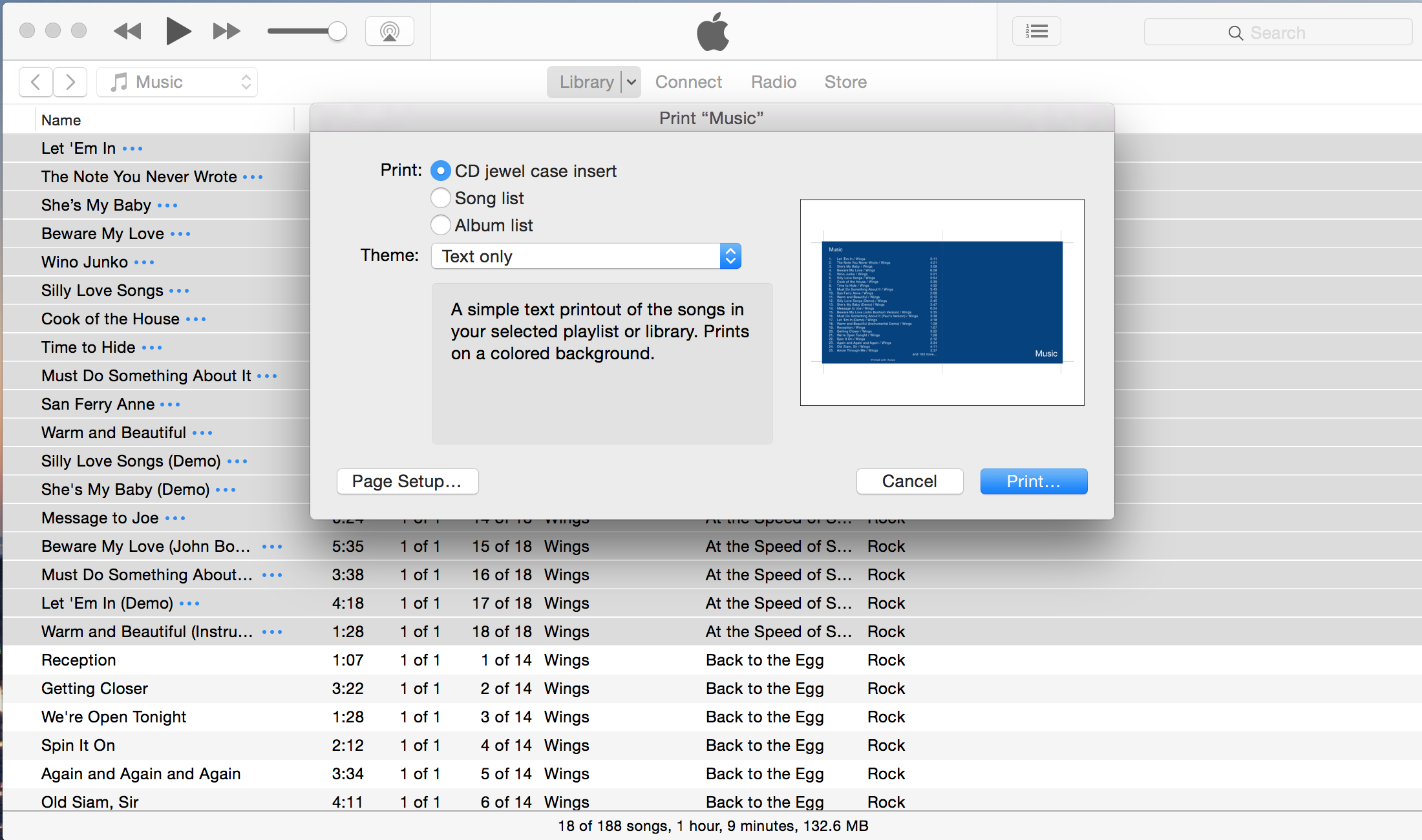Open more options for San Ferry Anne
The image size is (1422, 840).
(x=170, y=404)
